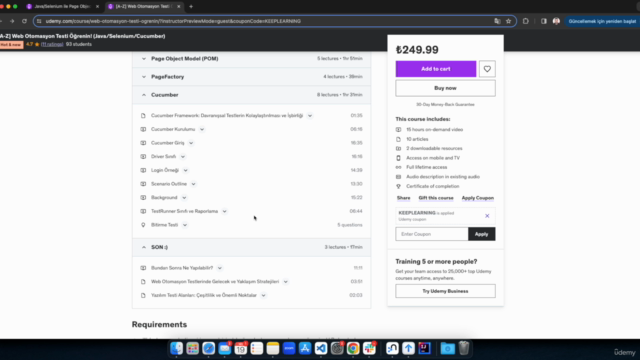Click the Share link

pyautogui.click(x=403, y=198)
